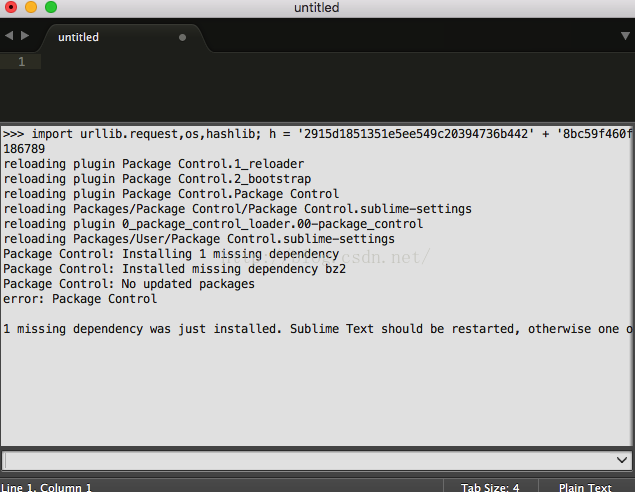Maximize window using the green button
The height and width of the screenshot is (492, 635).
click(x=51, y=7)
